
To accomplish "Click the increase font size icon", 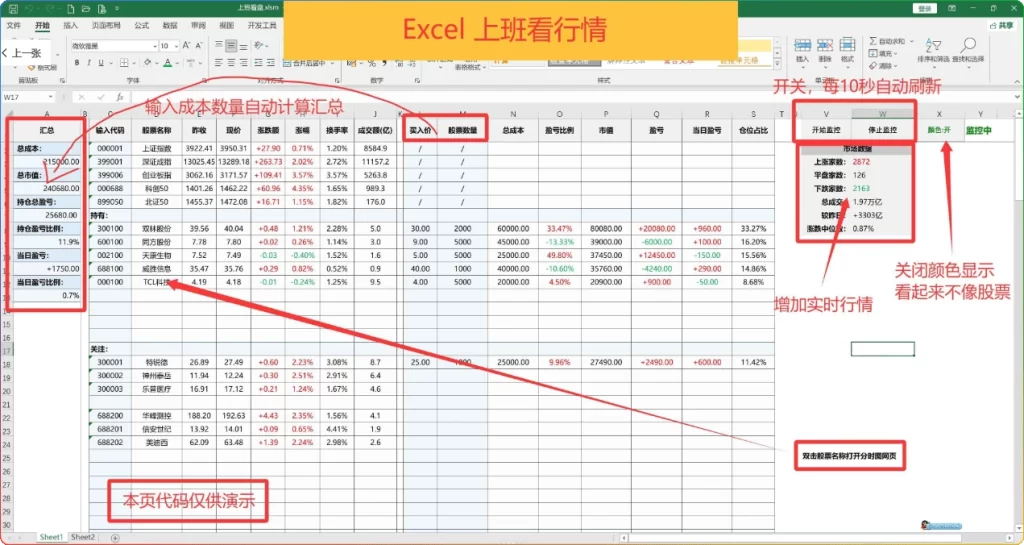I will pos(187,46).
